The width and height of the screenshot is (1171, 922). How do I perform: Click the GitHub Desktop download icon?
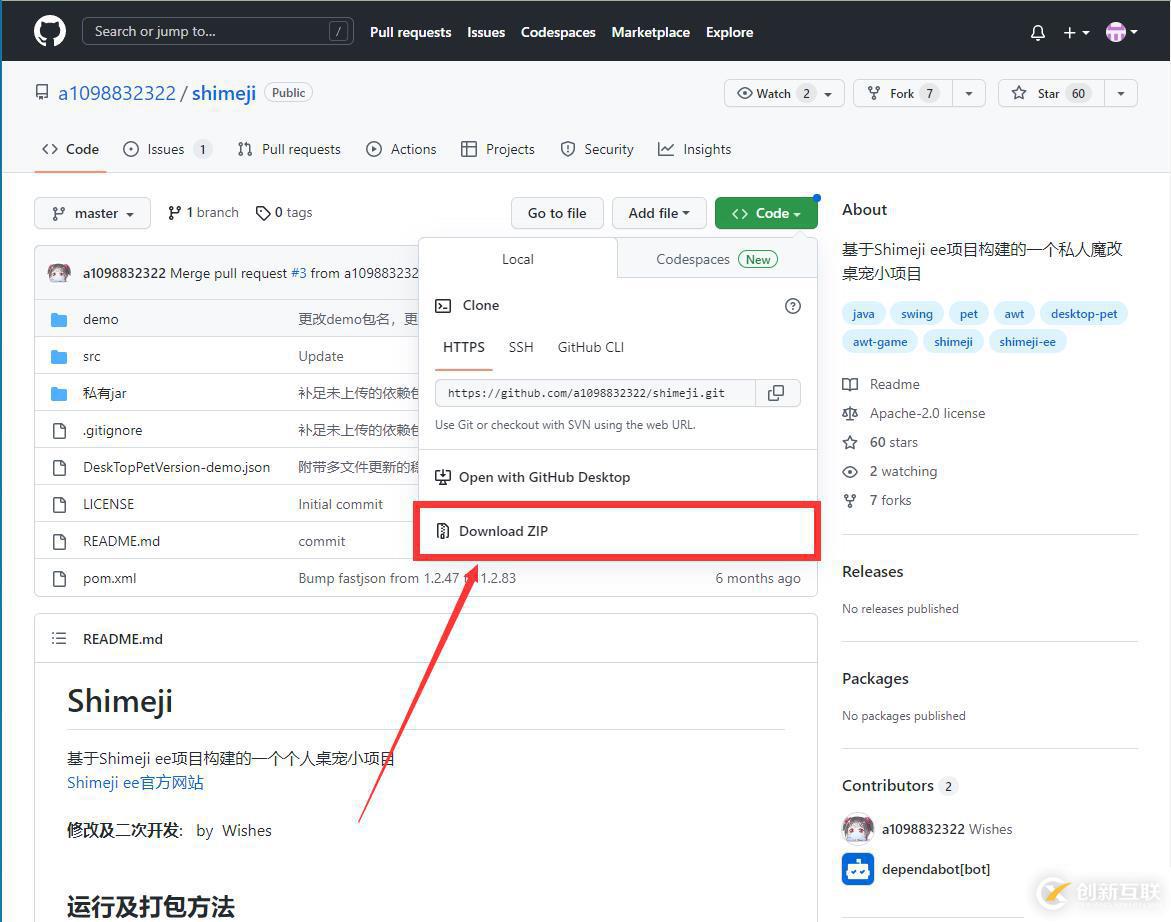point(443,477)
